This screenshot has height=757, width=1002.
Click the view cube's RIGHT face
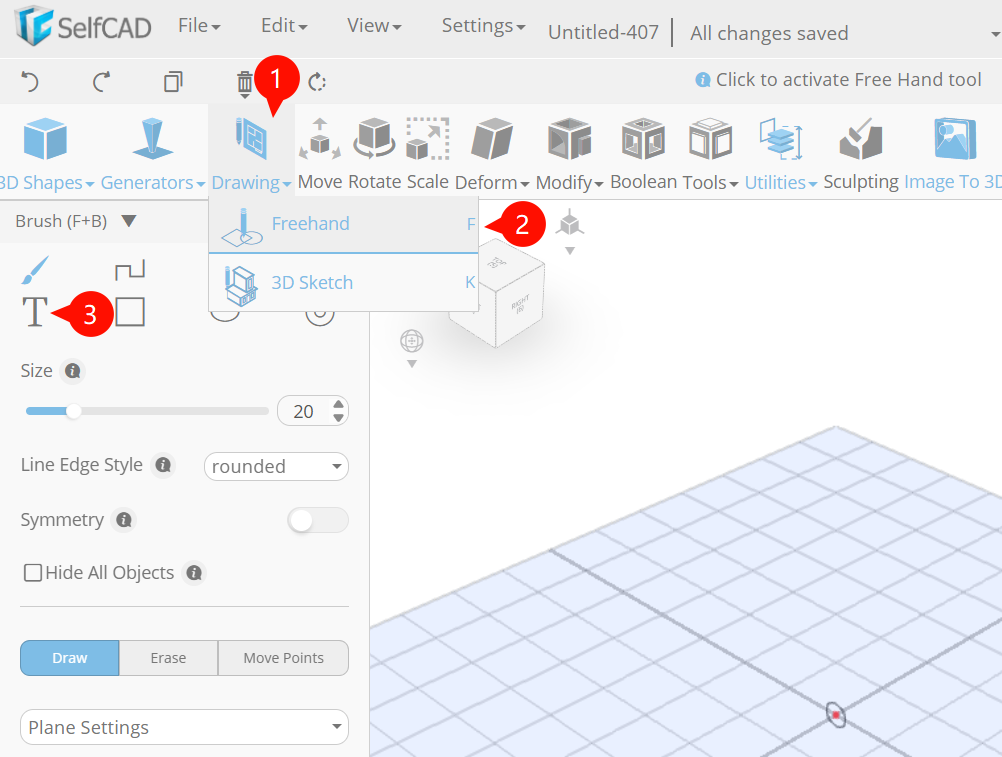coord(520,304)
